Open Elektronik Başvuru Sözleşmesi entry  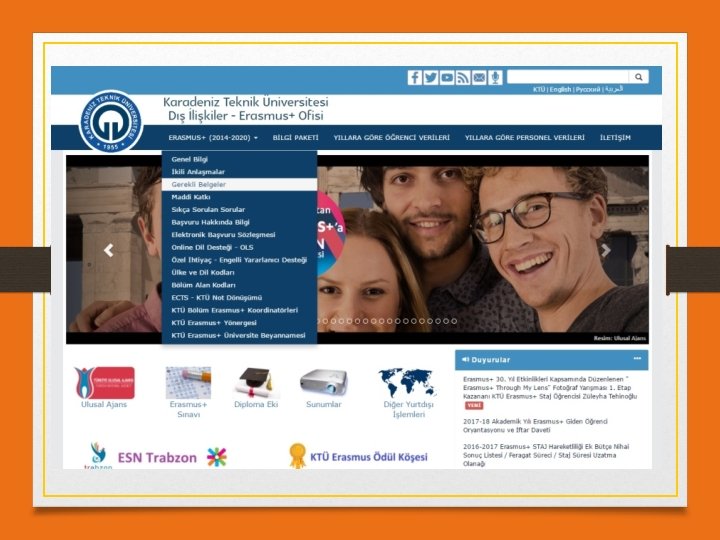click(x=239, y=235)
